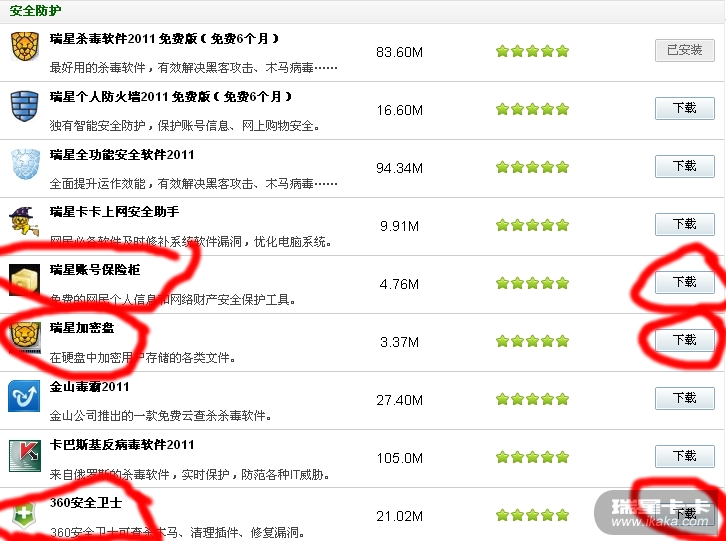
Task: Click the Kaspersky Anti-Virus 2011 K icon
Action: (x=25, y=455)
